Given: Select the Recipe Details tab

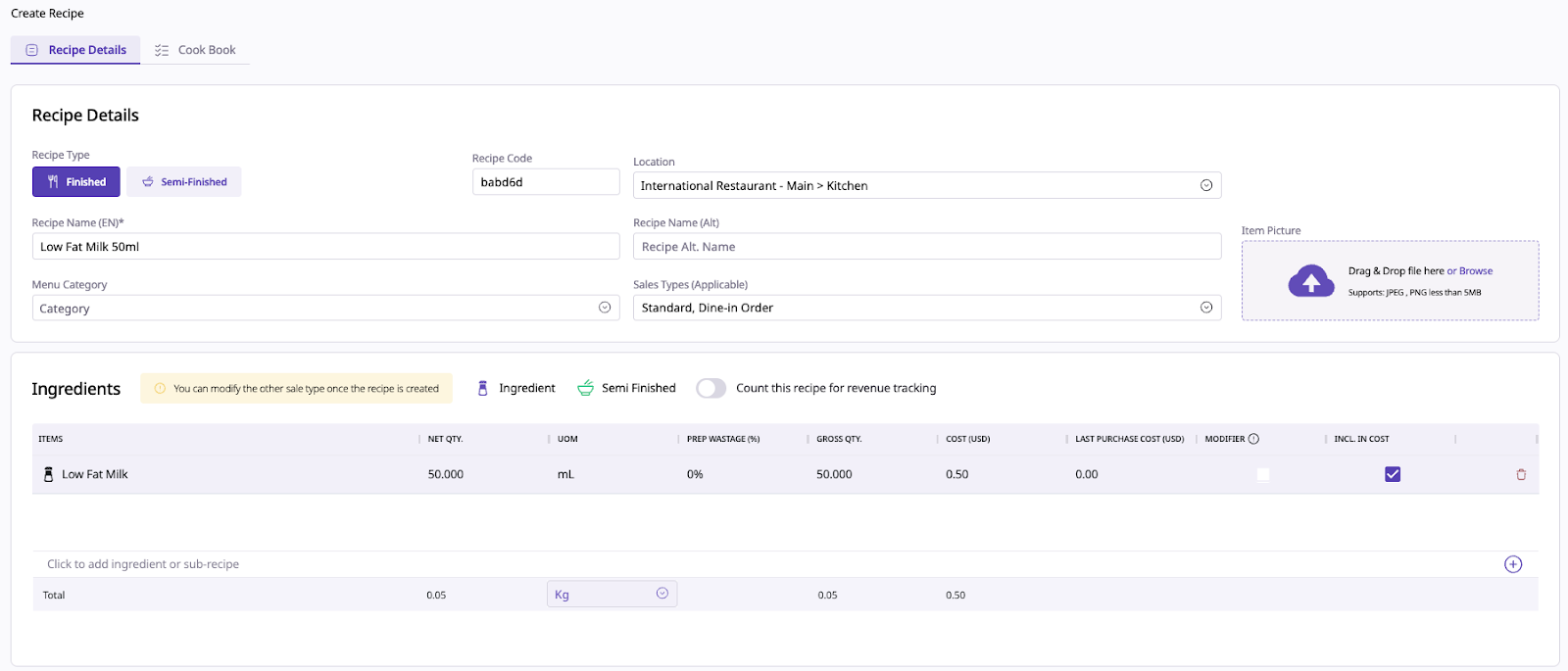Looking at the screenshot, I should pyautogui.click(x=76, y=50).
